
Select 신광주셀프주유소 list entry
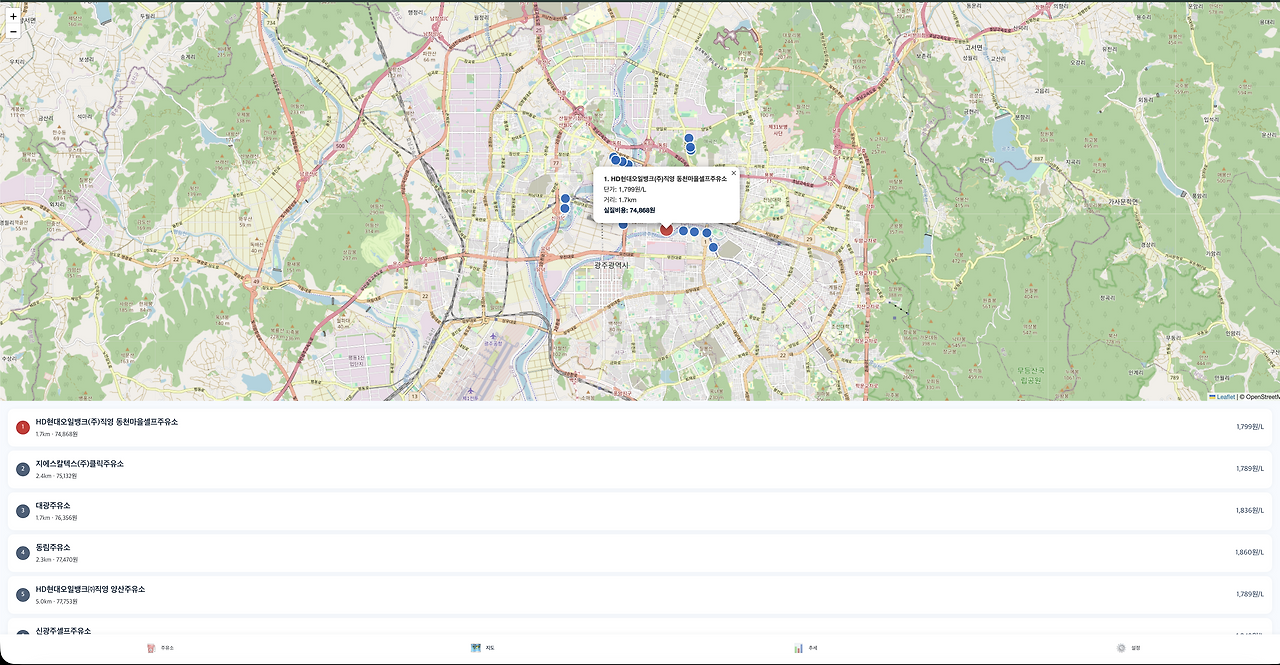click(640, 627)
